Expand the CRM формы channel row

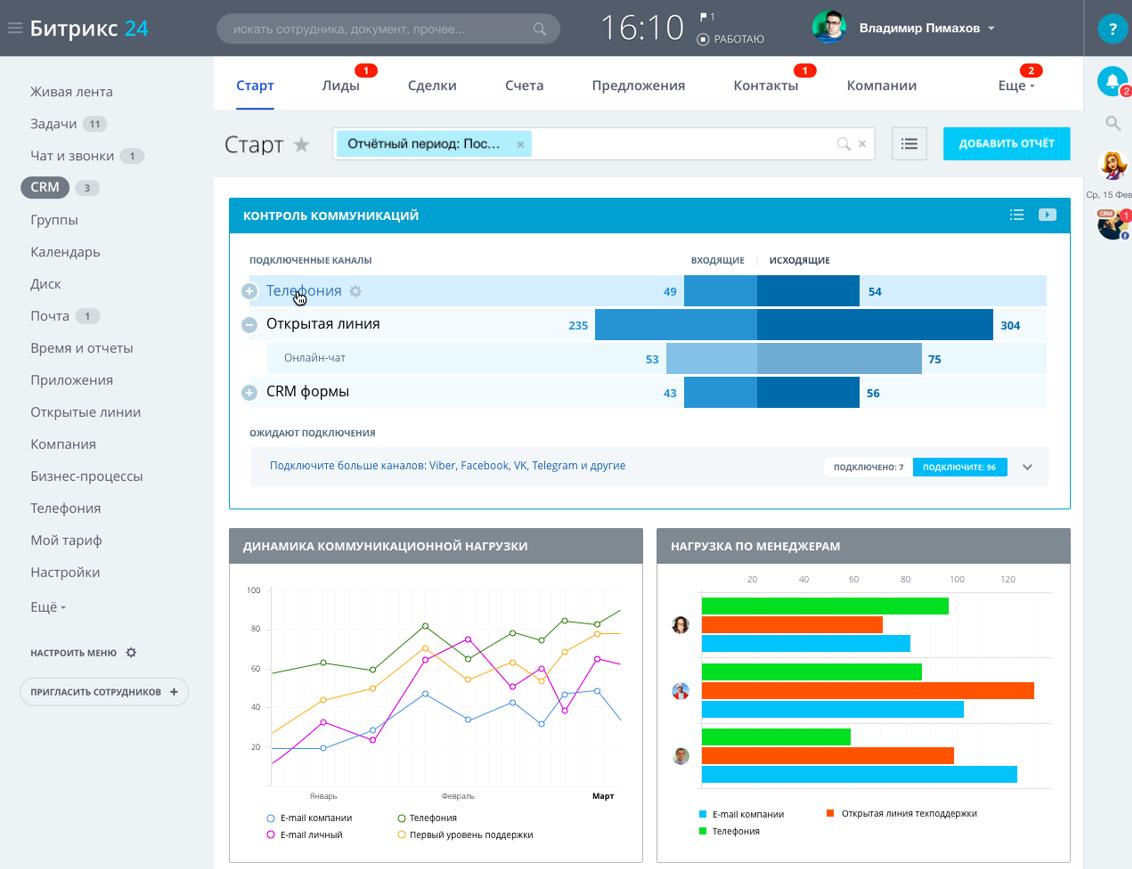point(249,393)
